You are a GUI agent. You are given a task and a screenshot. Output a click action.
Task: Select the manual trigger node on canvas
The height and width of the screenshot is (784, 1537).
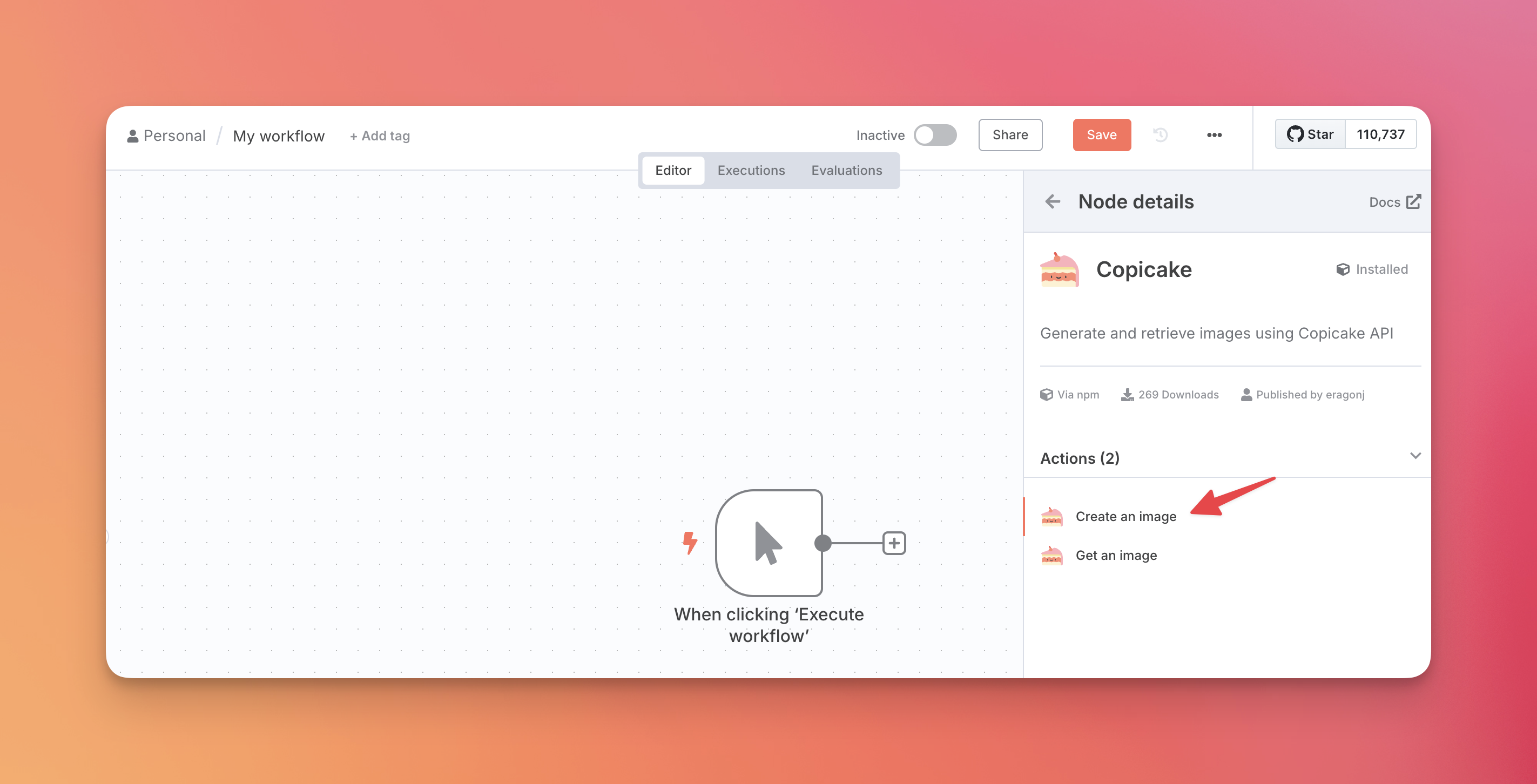coord(768,543)
